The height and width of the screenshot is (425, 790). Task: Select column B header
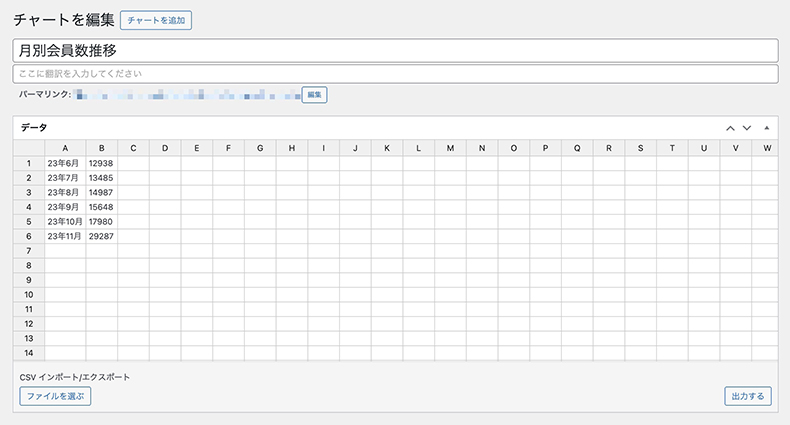pos(101,148)
